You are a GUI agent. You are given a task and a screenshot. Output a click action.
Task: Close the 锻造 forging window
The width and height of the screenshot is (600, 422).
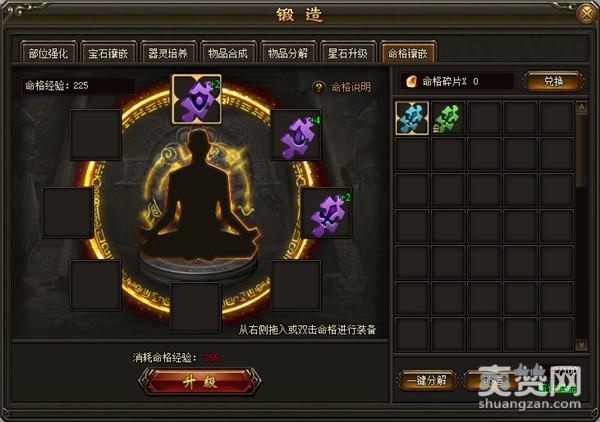587,14
